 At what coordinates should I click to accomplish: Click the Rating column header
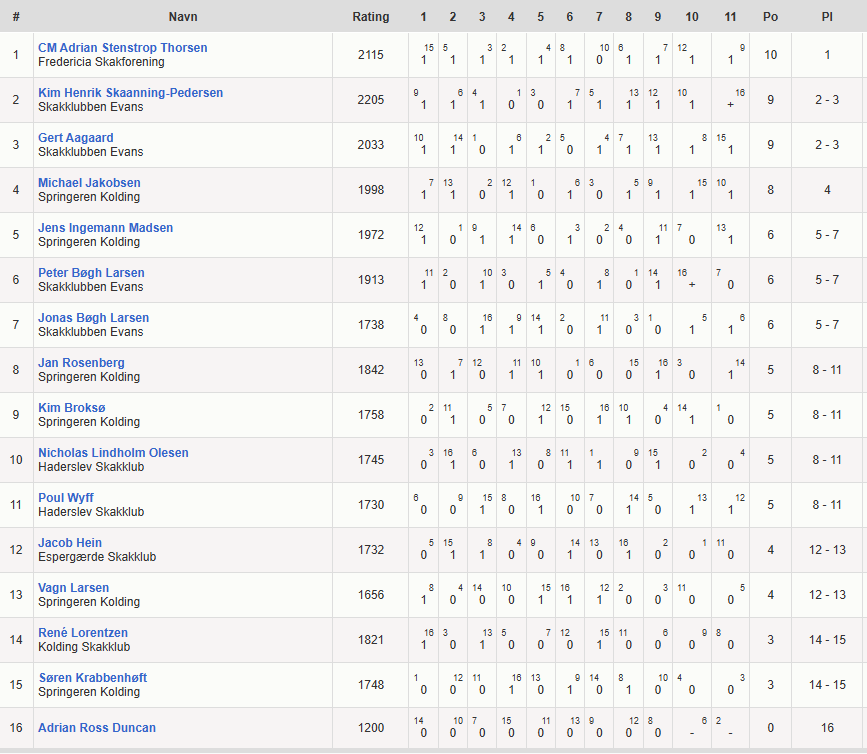[x=370, y=17]
